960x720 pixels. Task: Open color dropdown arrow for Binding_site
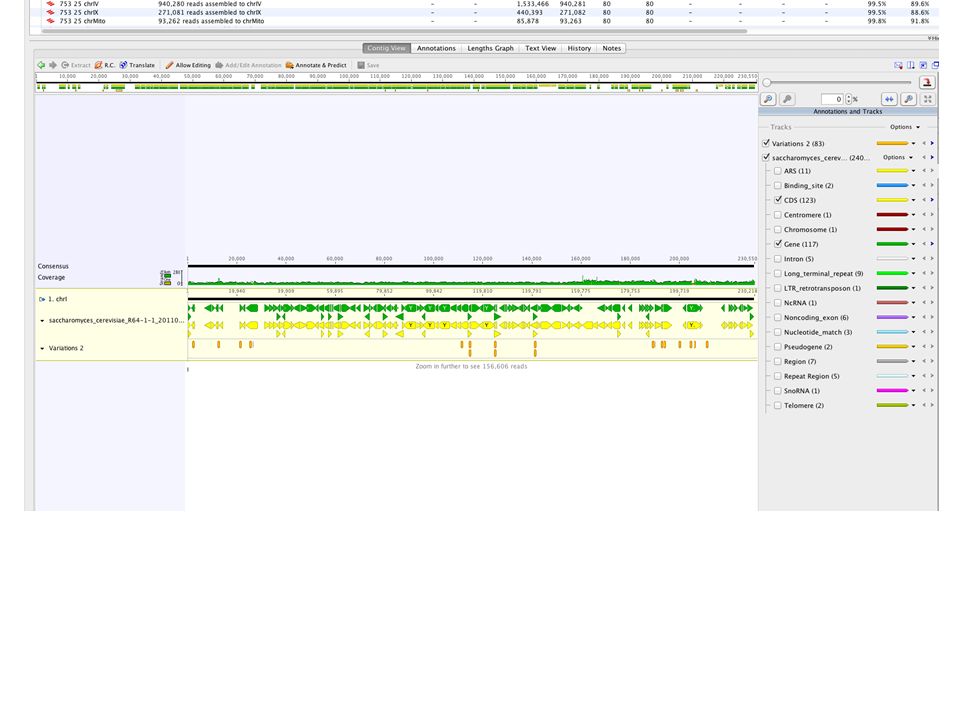[x=913, y=186]
